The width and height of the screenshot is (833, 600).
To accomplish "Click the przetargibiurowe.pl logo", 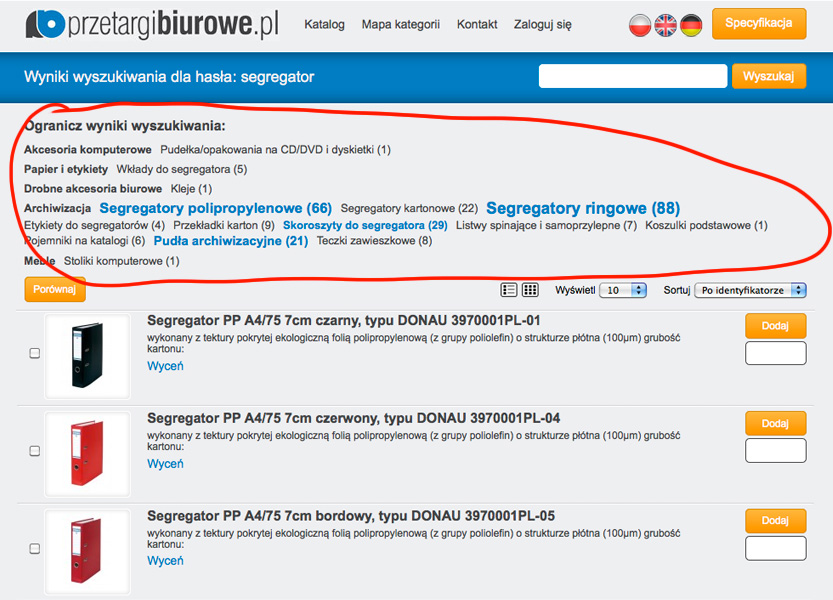I will tap(152, 24).
